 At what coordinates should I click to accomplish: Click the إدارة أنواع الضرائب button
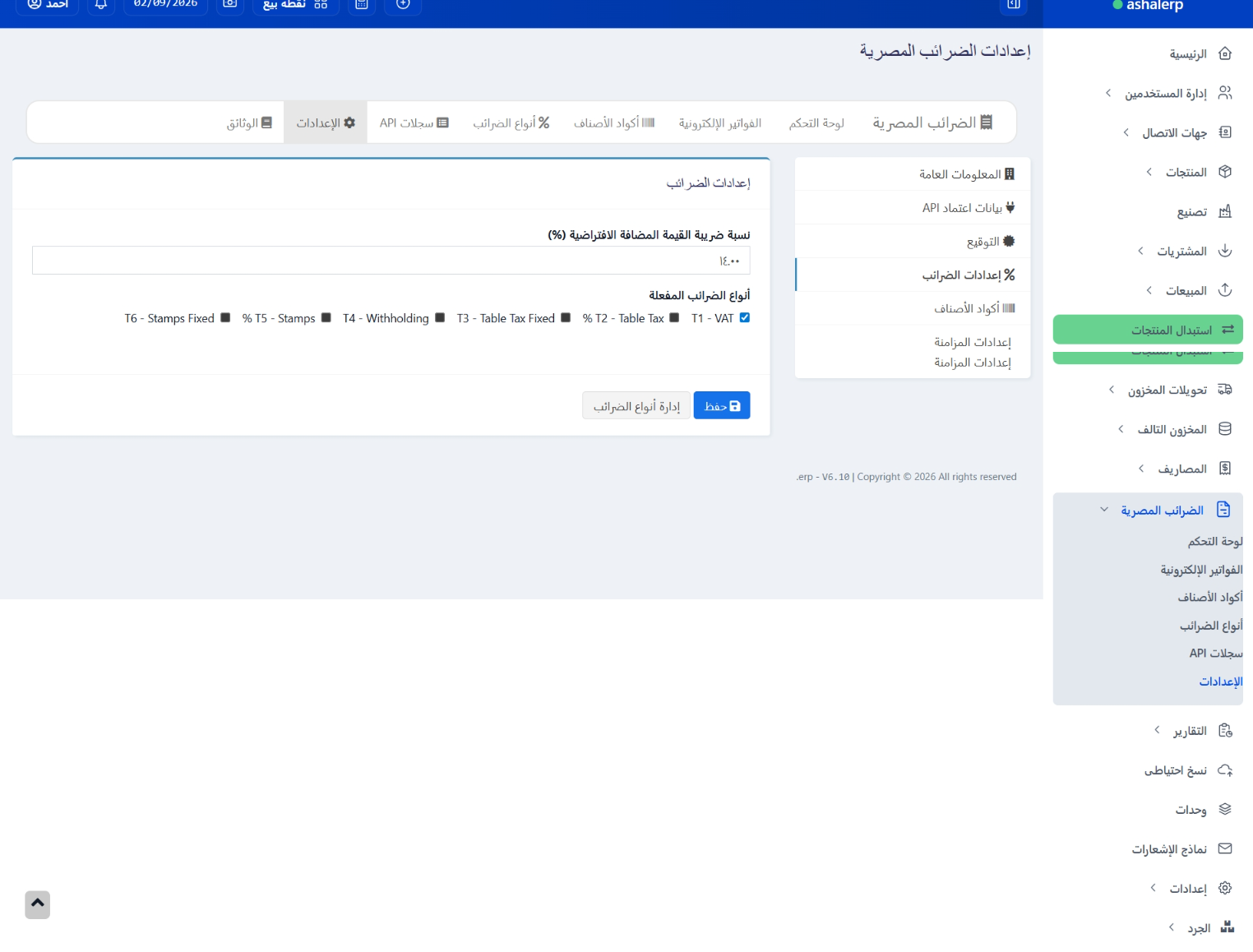click(x=636, y=406)
